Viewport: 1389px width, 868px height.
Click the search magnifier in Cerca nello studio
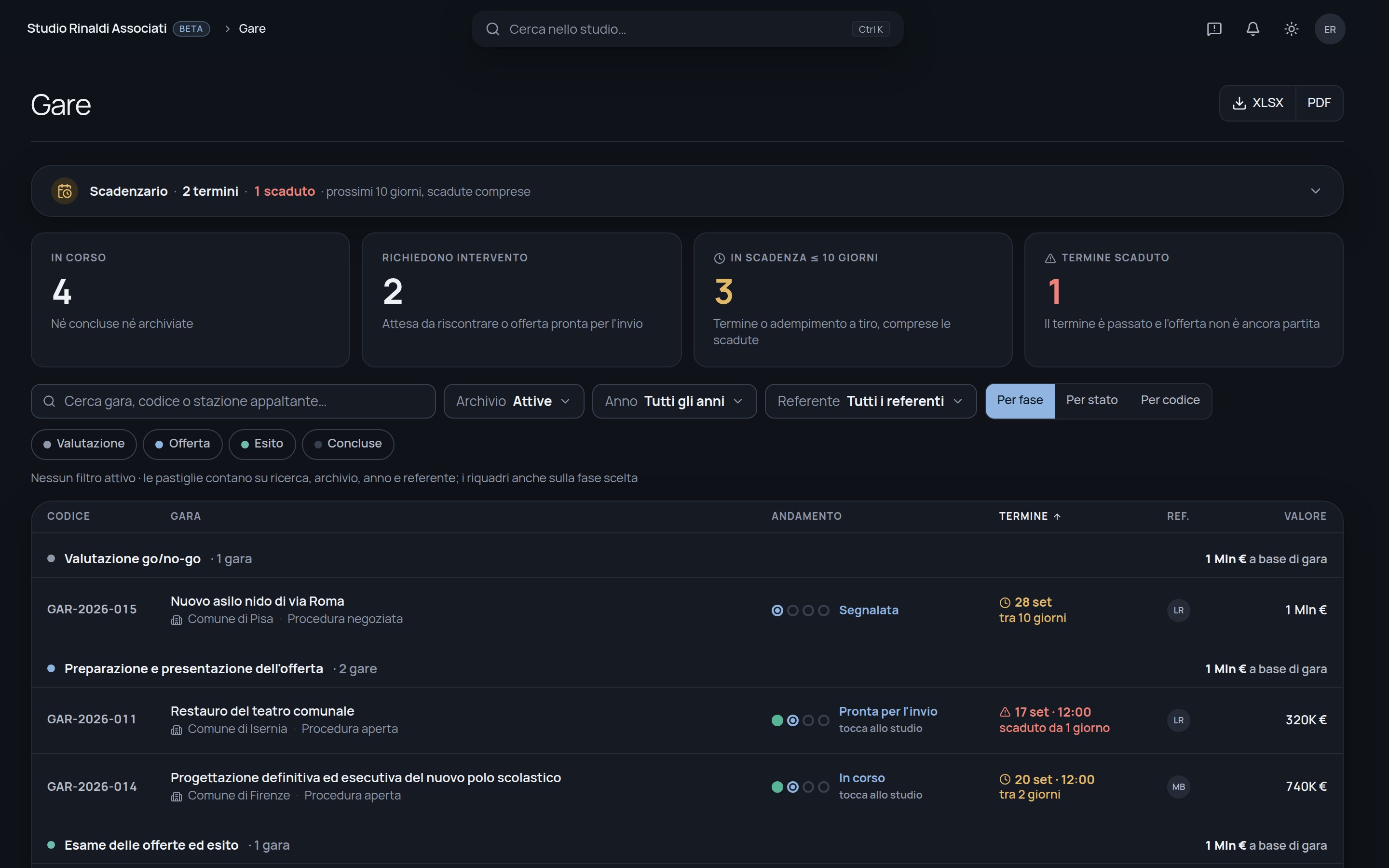(492, 29)
